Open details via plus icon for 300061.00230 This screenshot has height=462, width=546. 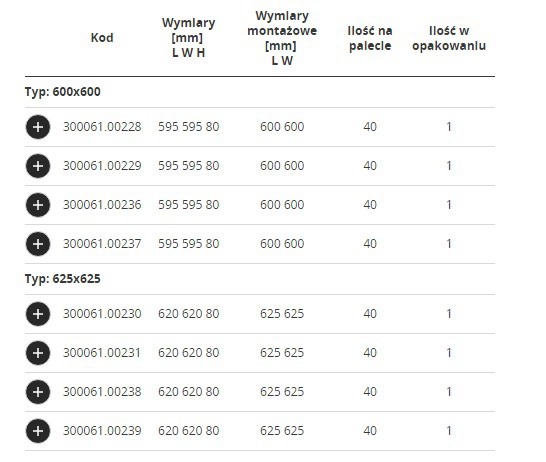coord(38,314)
